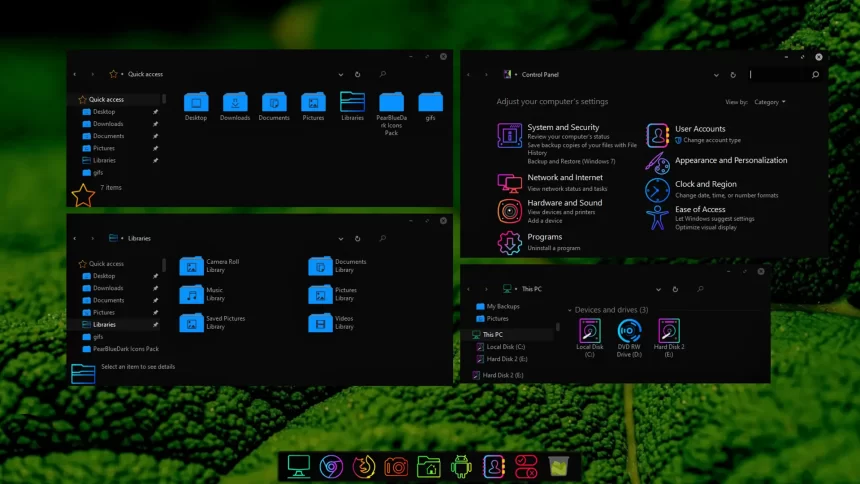Open Pictures Library in Libraries window

tap(320, 295)
